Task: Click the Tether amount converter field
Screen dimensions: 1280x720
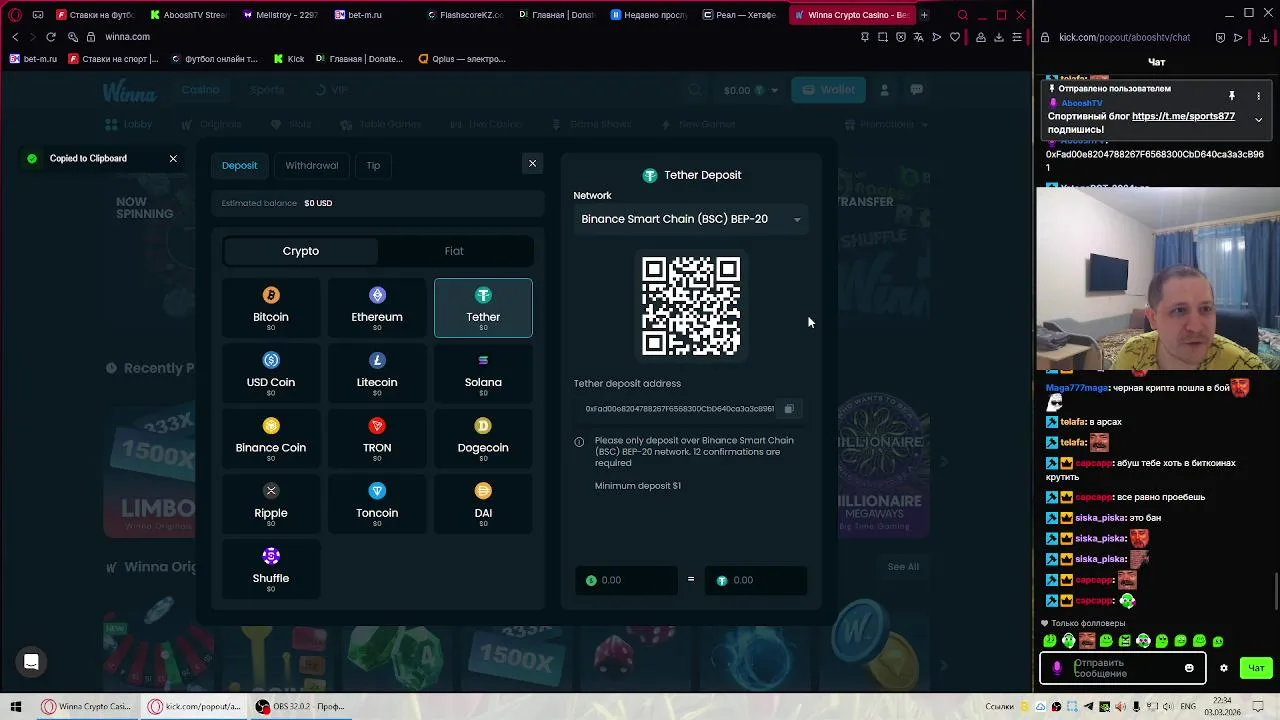Action: pyautogui.click(x=756, y=580)
